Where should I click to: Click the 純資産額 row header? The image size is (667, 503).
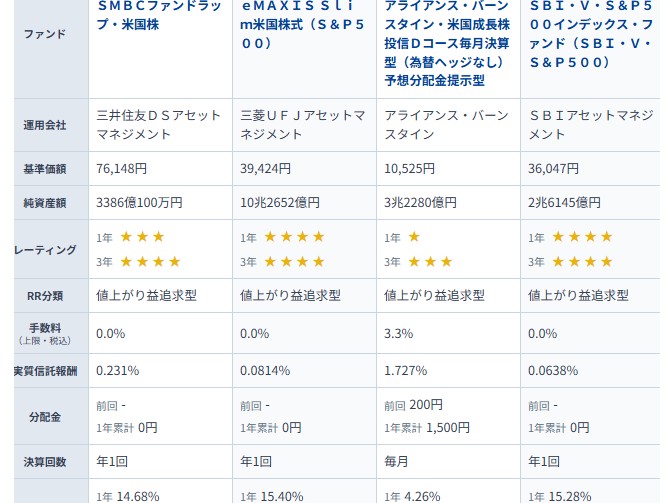44,203
